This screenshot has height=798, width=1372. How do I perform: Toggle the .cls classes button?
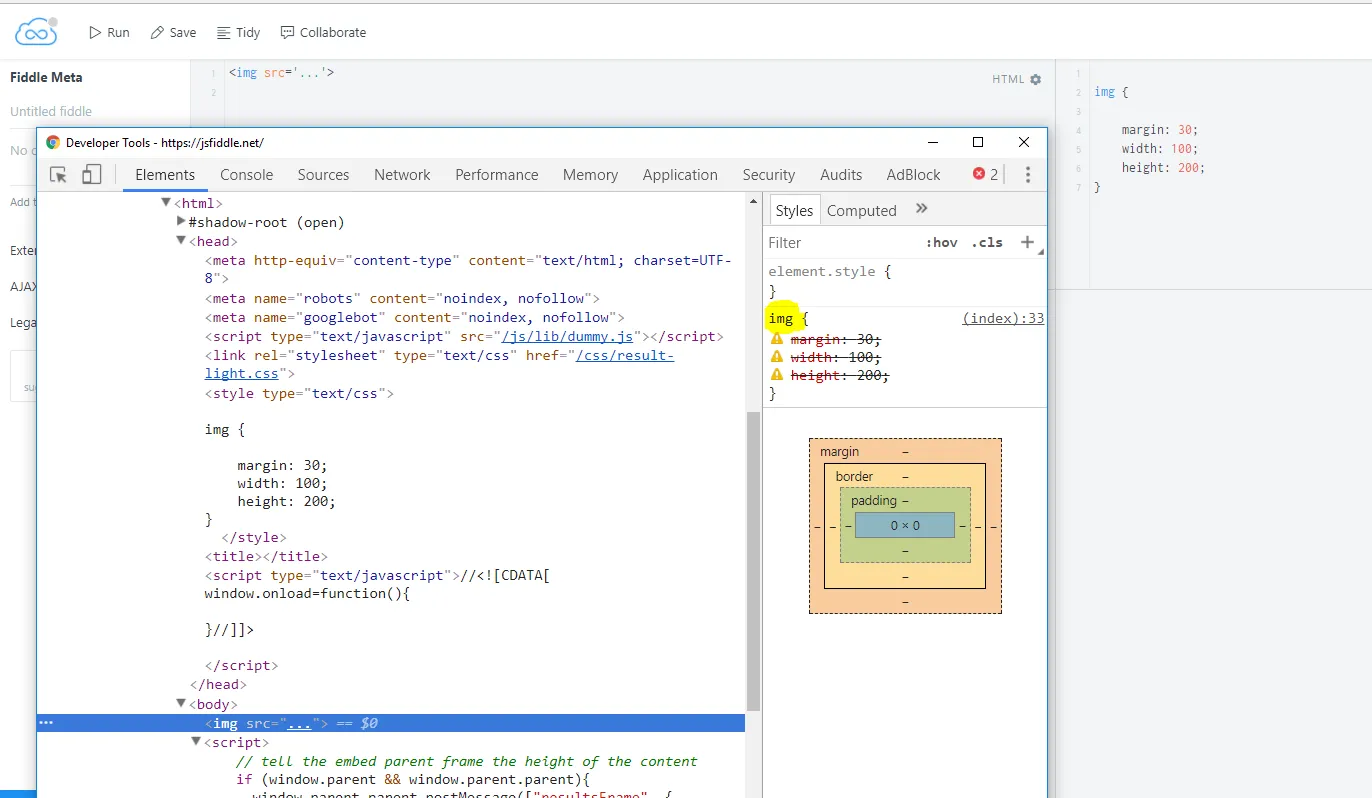pyautogui.click(x=987, y=243)
